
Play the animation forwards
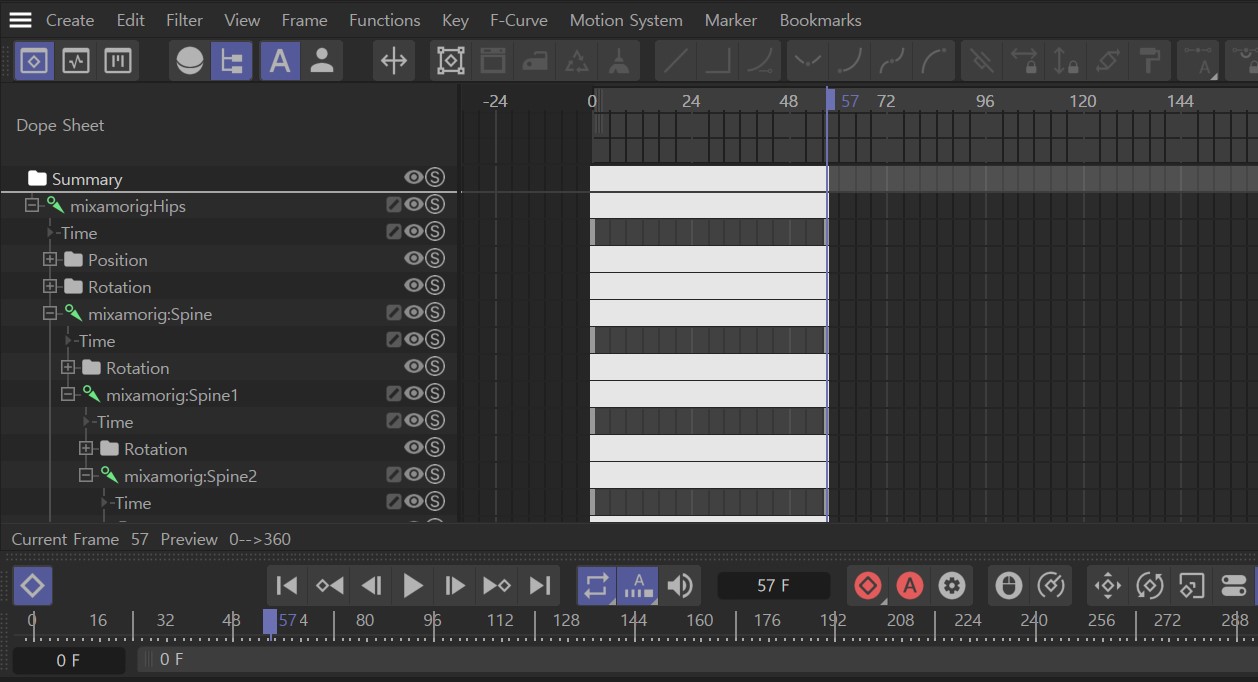[413, 585]
